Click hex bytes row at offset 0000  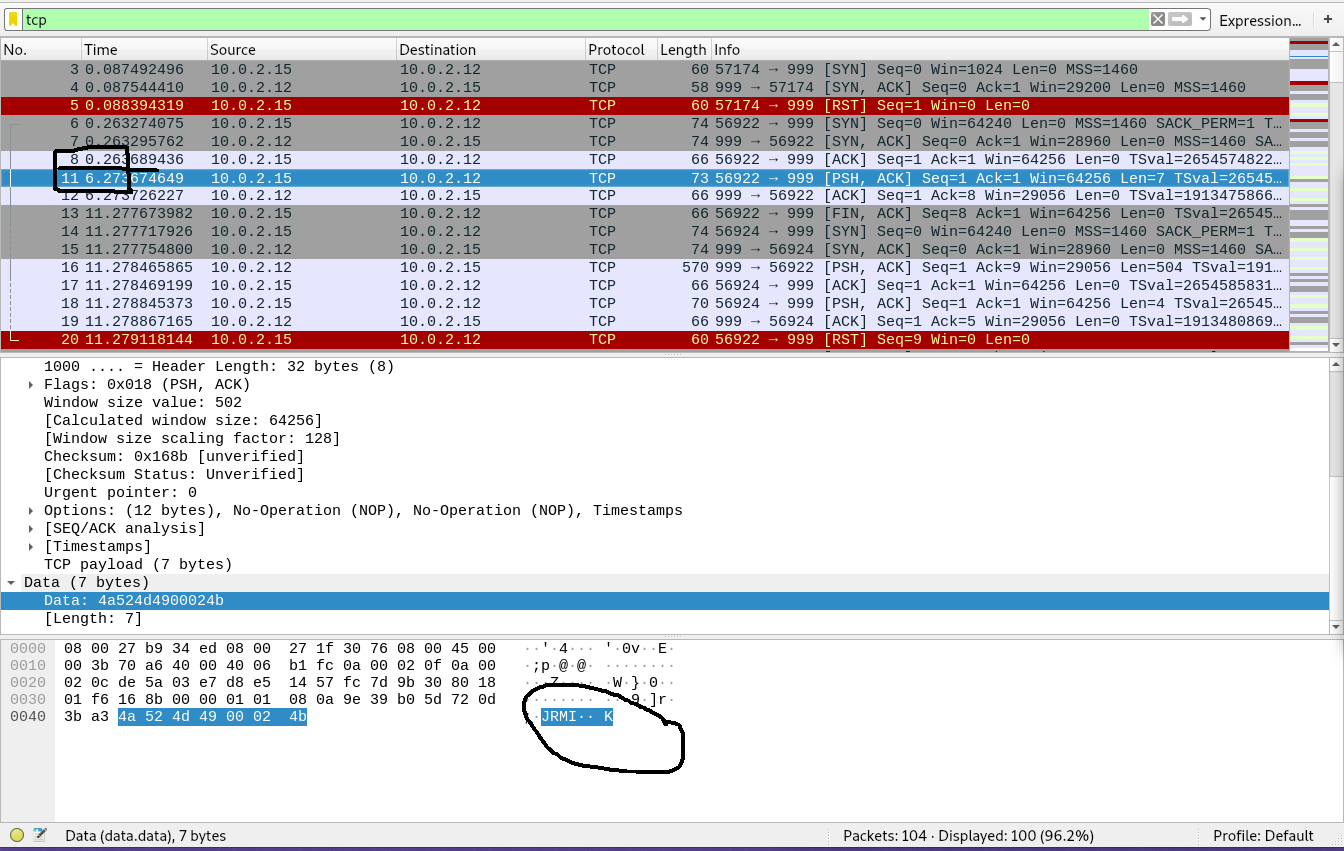279,649
